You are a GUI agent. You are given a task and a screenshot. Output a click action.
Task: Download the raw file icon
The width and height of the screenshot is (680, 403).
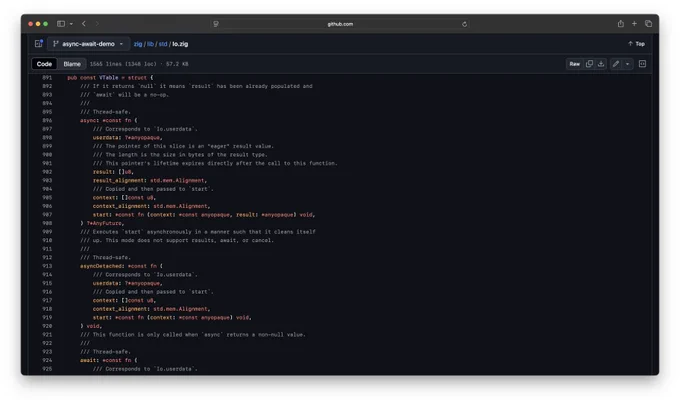tap(601, 64)
